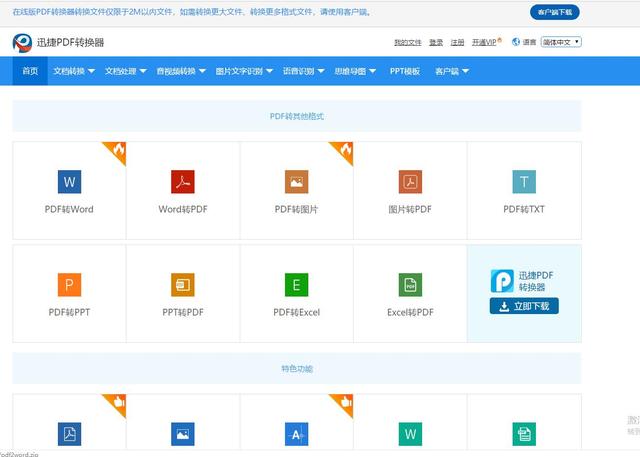
Task: Click the 图片转PDF label text
Action: (x=410, y=209)
